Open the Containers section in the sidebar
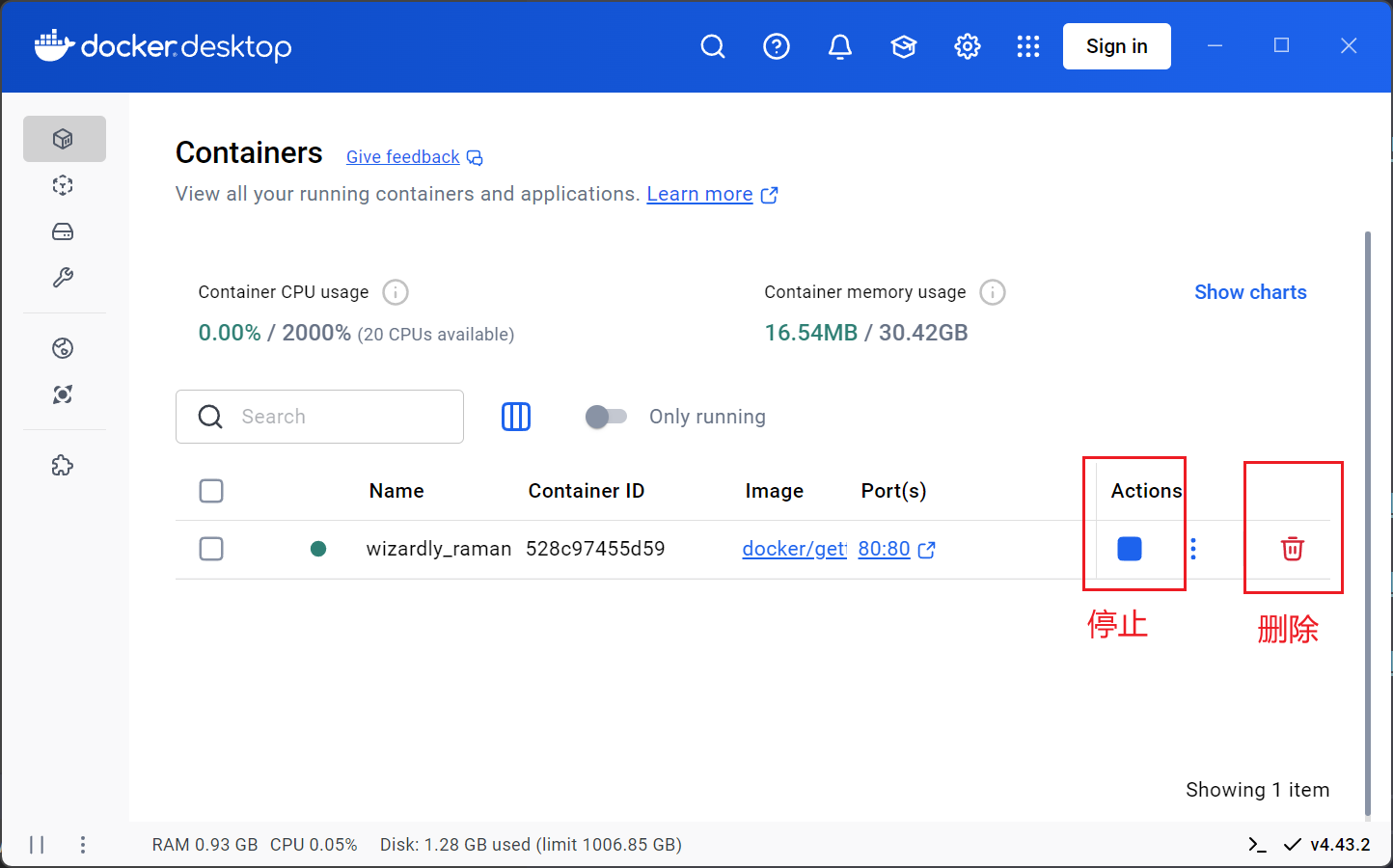The width and height of the screenshot is (1393, 868). pos(64,138)
